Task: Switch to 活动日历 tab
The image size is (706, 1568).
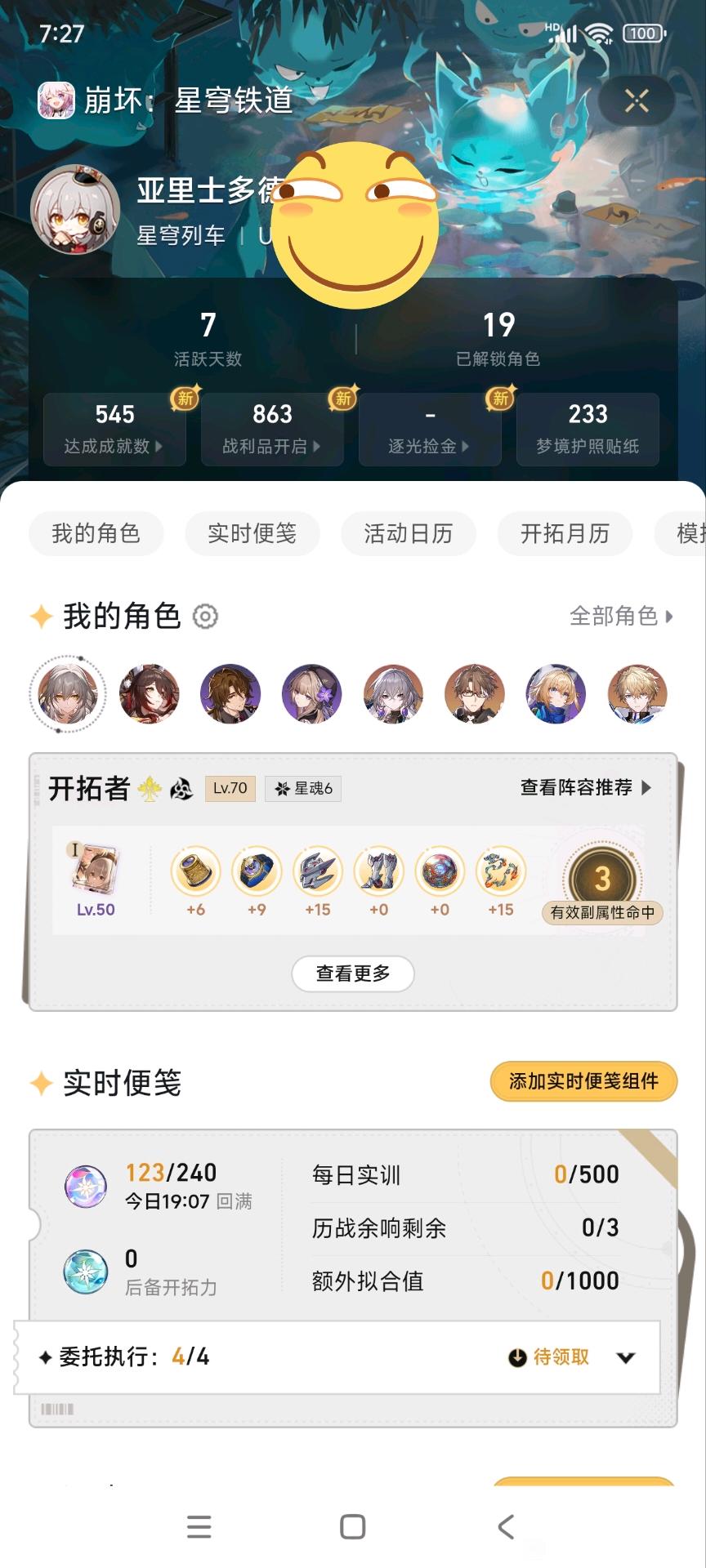Action: pos(409,533)
